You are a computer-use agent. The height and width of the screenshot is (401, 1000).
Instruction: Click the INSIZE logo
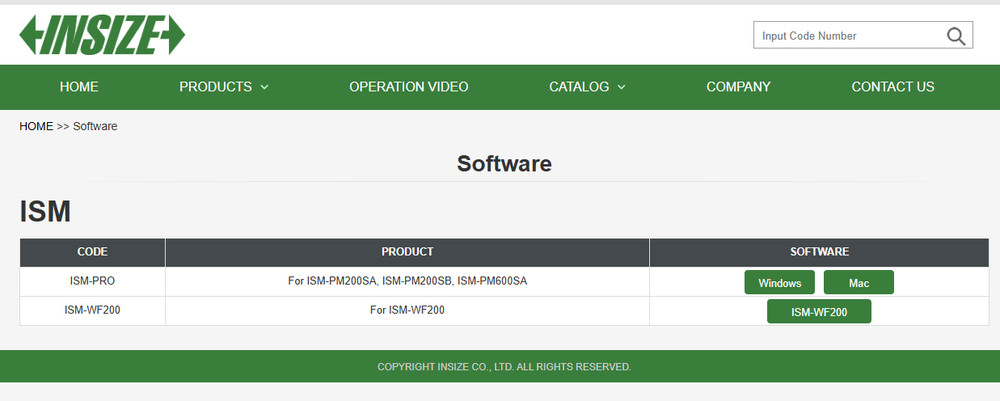(x=102, y=36)
